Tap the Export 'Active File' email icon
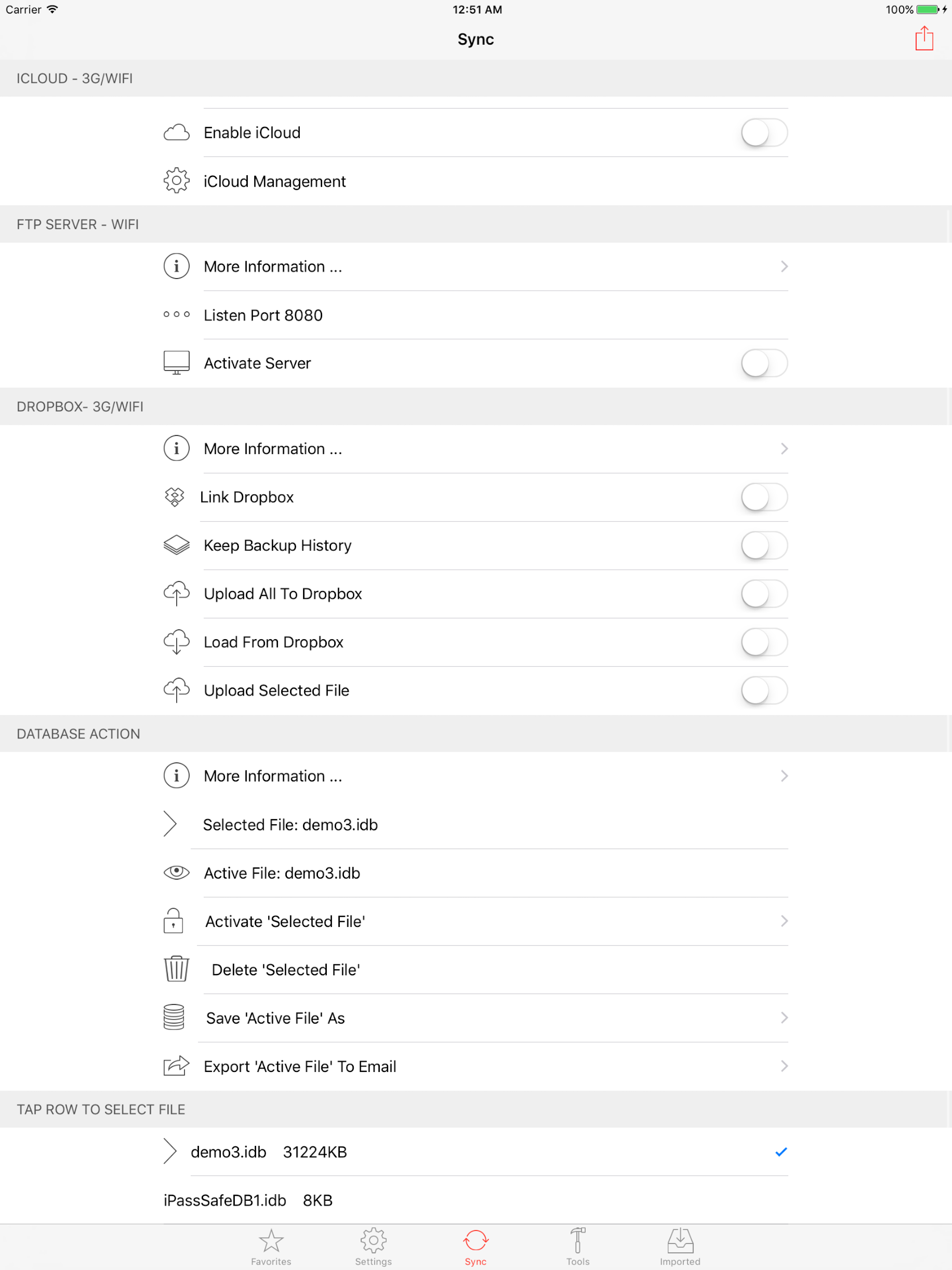 [x=176, y=1066]
